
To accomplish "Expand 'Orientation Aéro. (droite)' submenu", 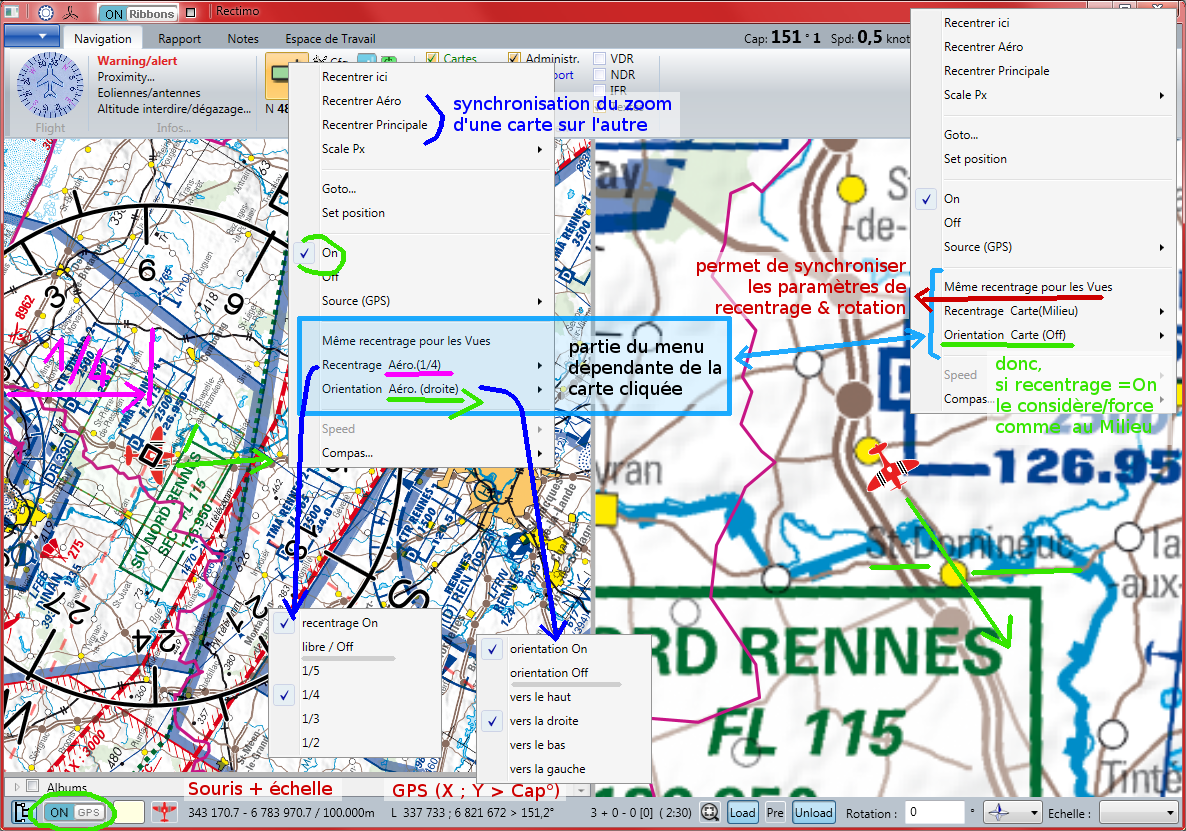I will 422,389.
